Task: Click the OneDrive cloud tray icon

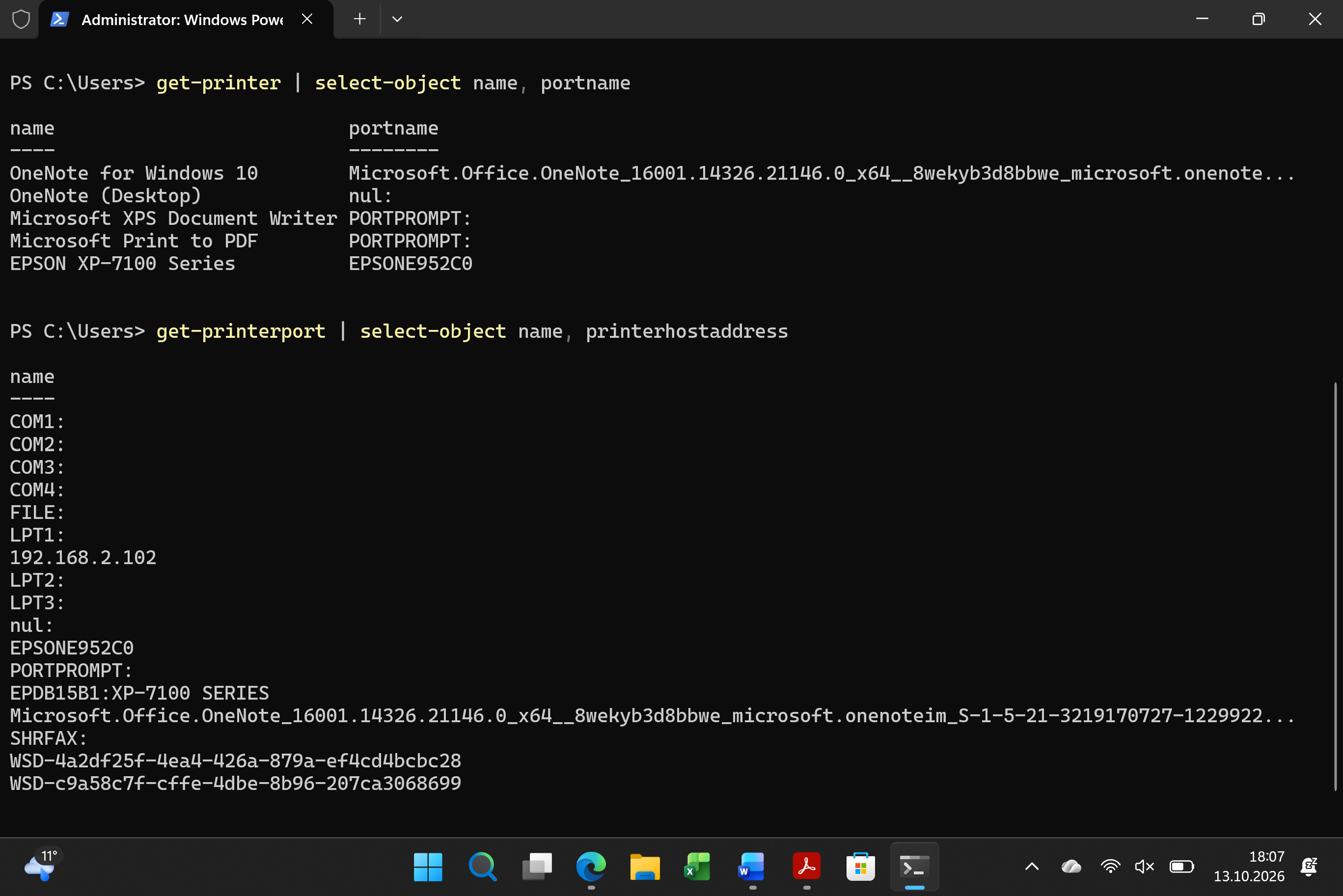Action: pyautogui.click(x=1071, y=867)
